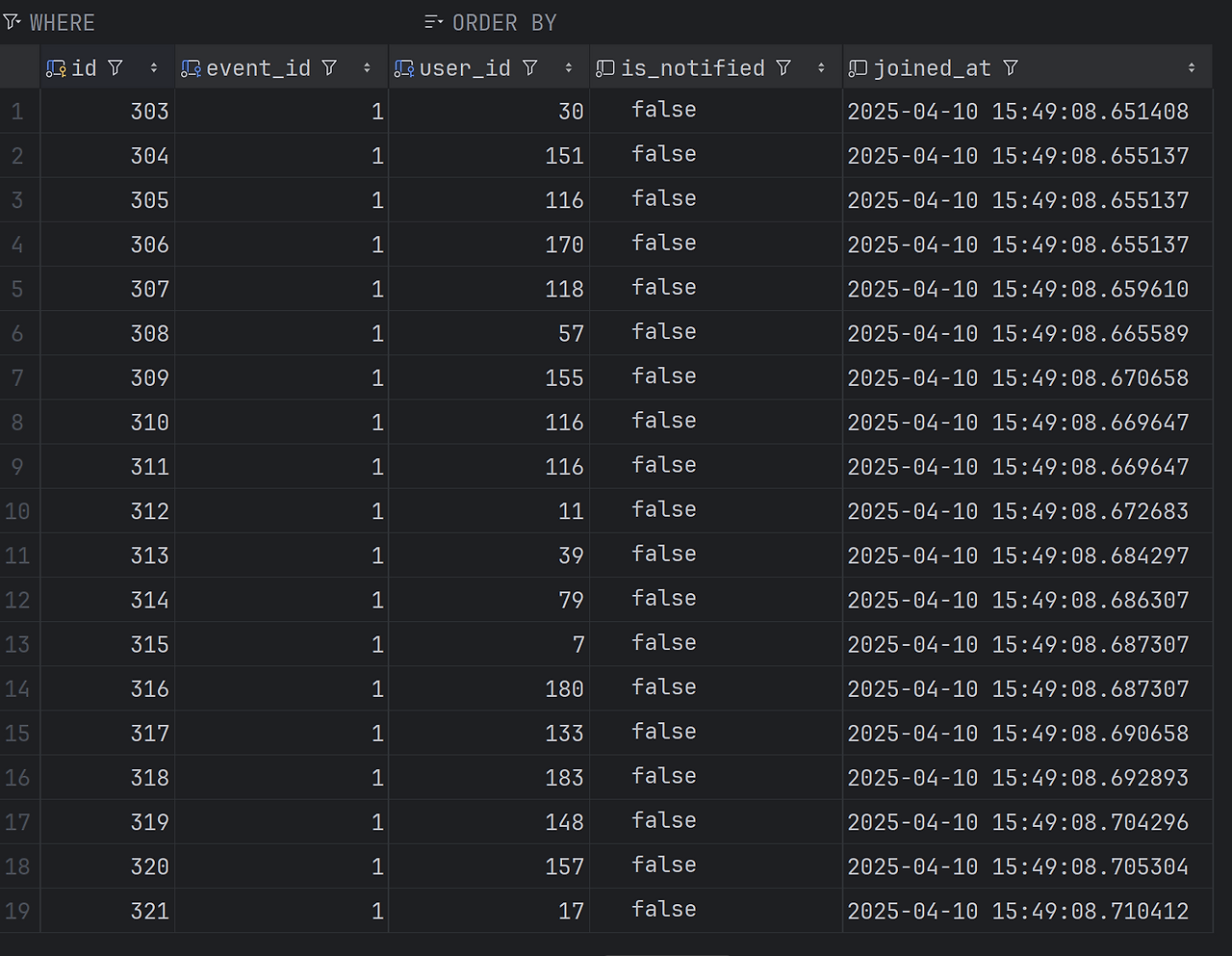Screen dimensions: 1232x956
Task: Toggle sort arrows on id column
Action: coord(154,67)
